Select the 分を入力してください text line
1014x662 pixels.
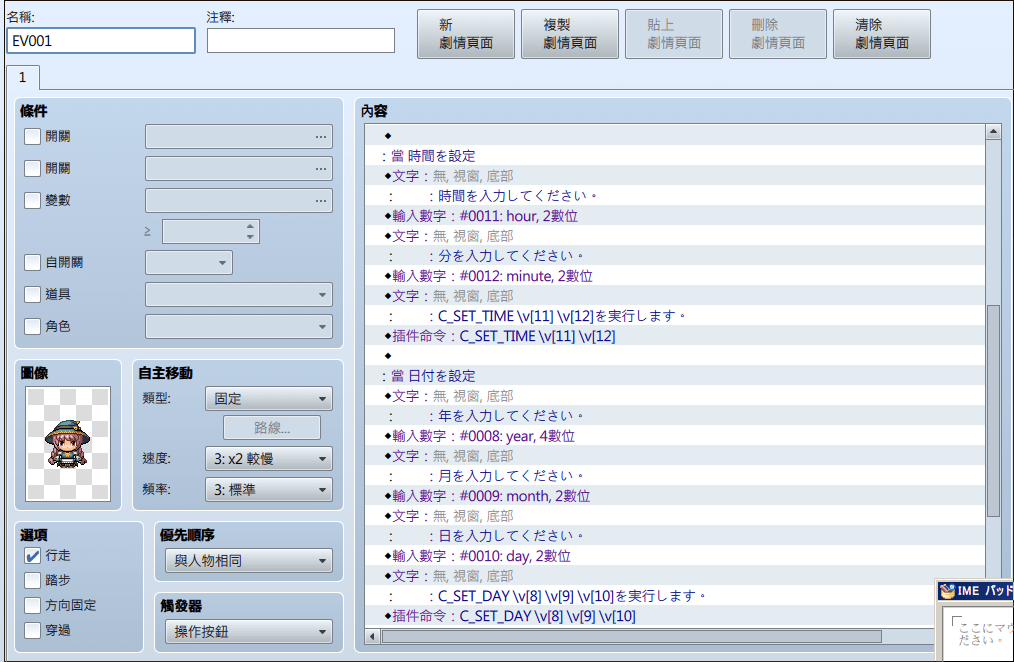coord(675,256)
